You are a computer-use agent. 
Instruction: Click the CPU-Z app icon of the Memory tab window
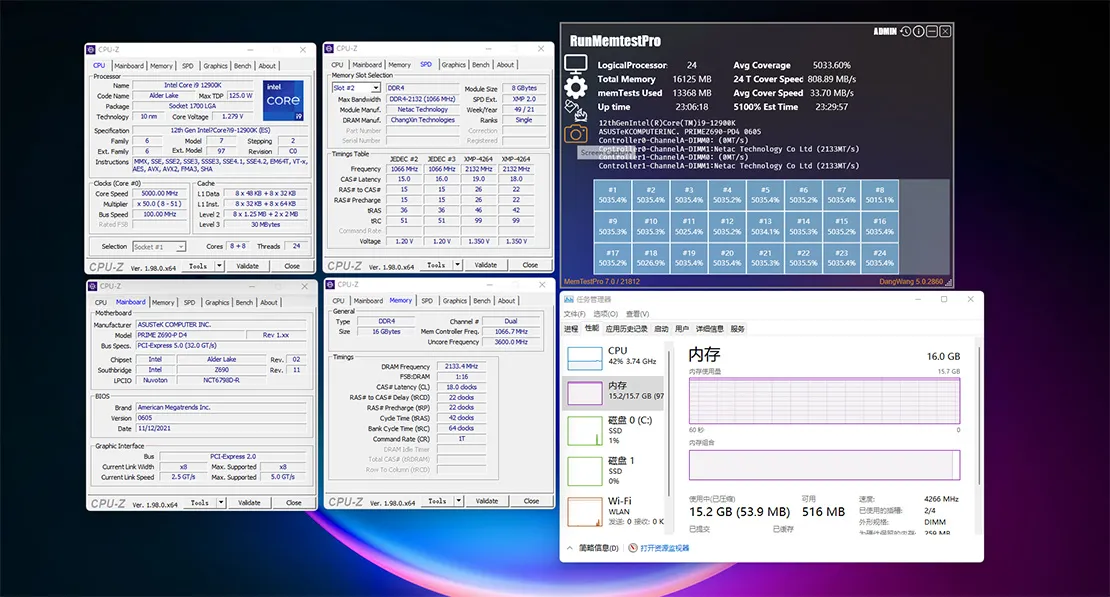click(x=330, y=284)
